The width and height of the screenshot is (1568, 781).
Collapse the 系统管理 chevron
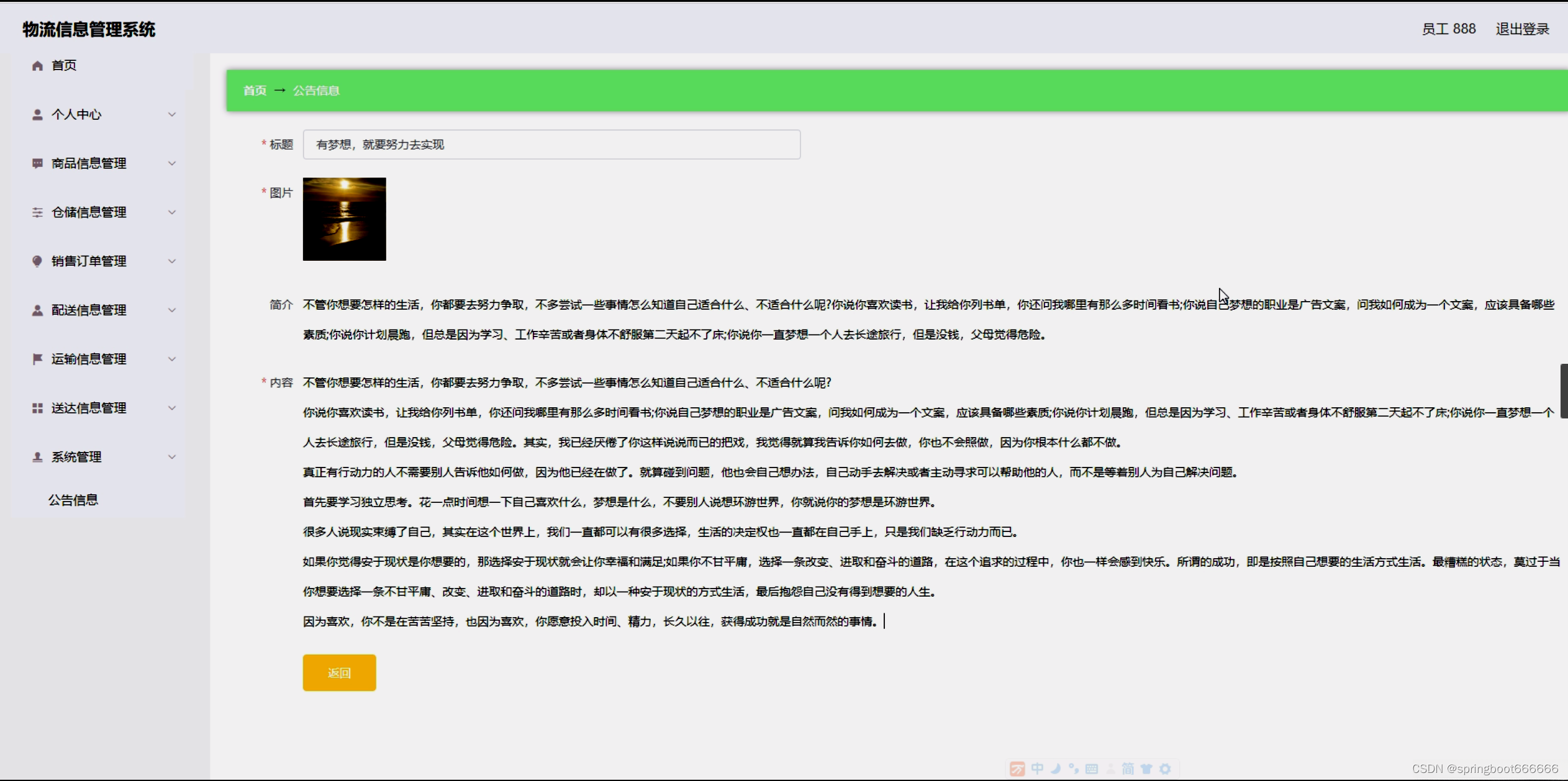[x=172, y=457]
